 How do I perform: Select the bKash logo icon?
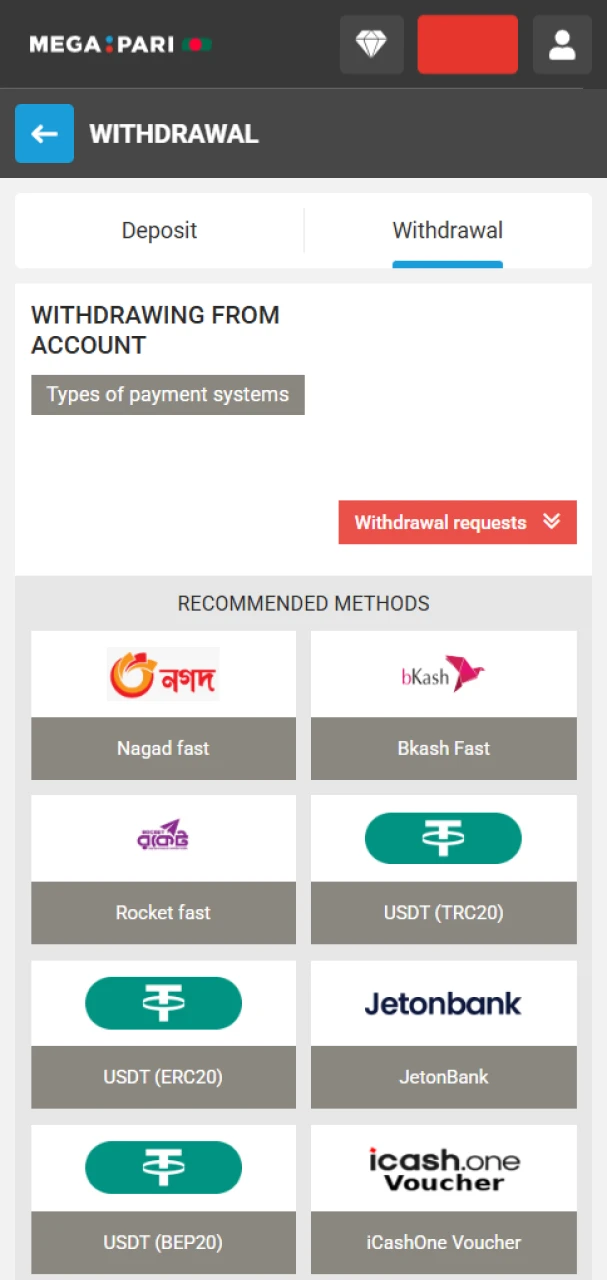click(443, 673)
